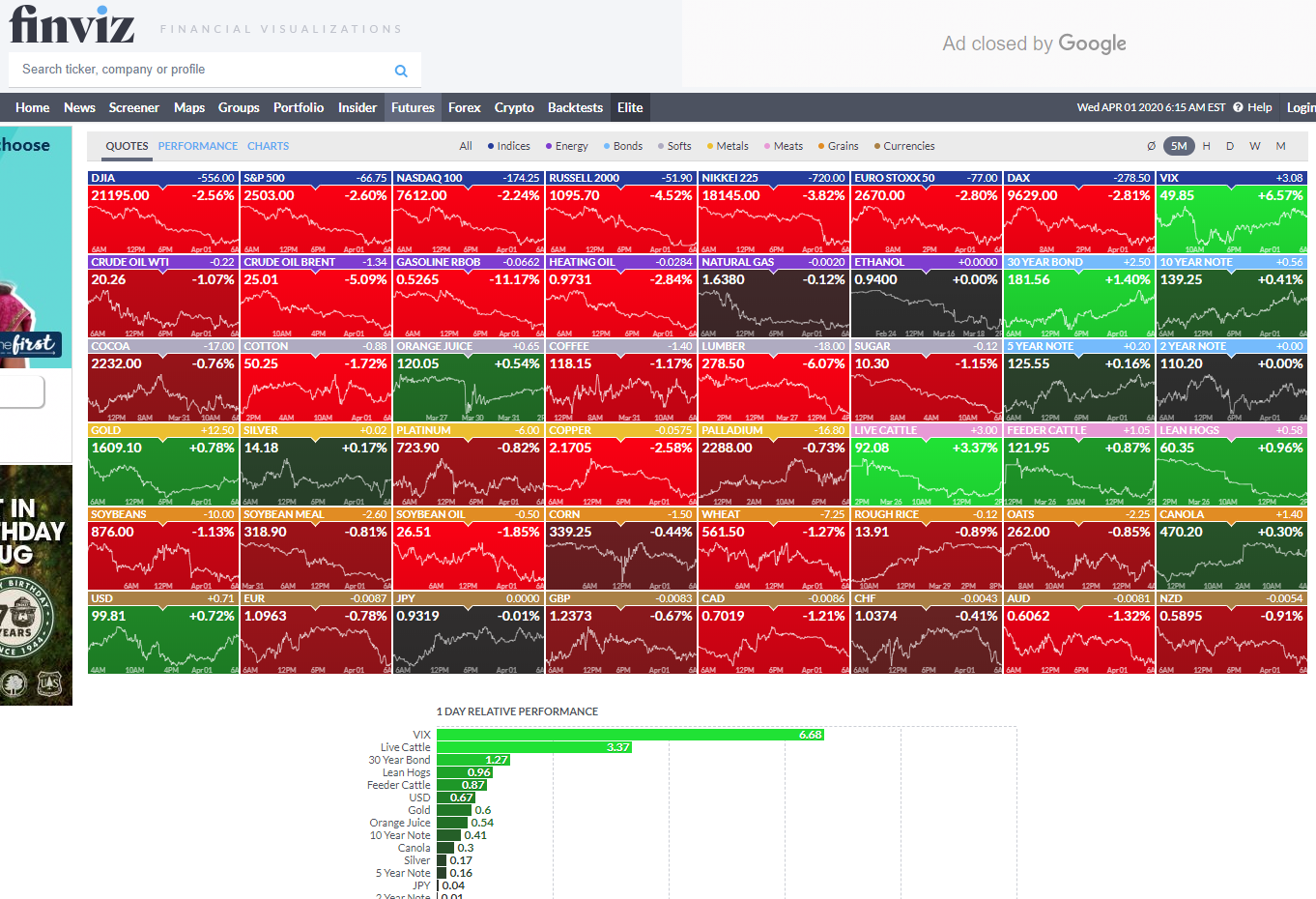Open the ROUGH RICE tile
The height and width of the screenshot is (899, 1316).
[927, 549]
